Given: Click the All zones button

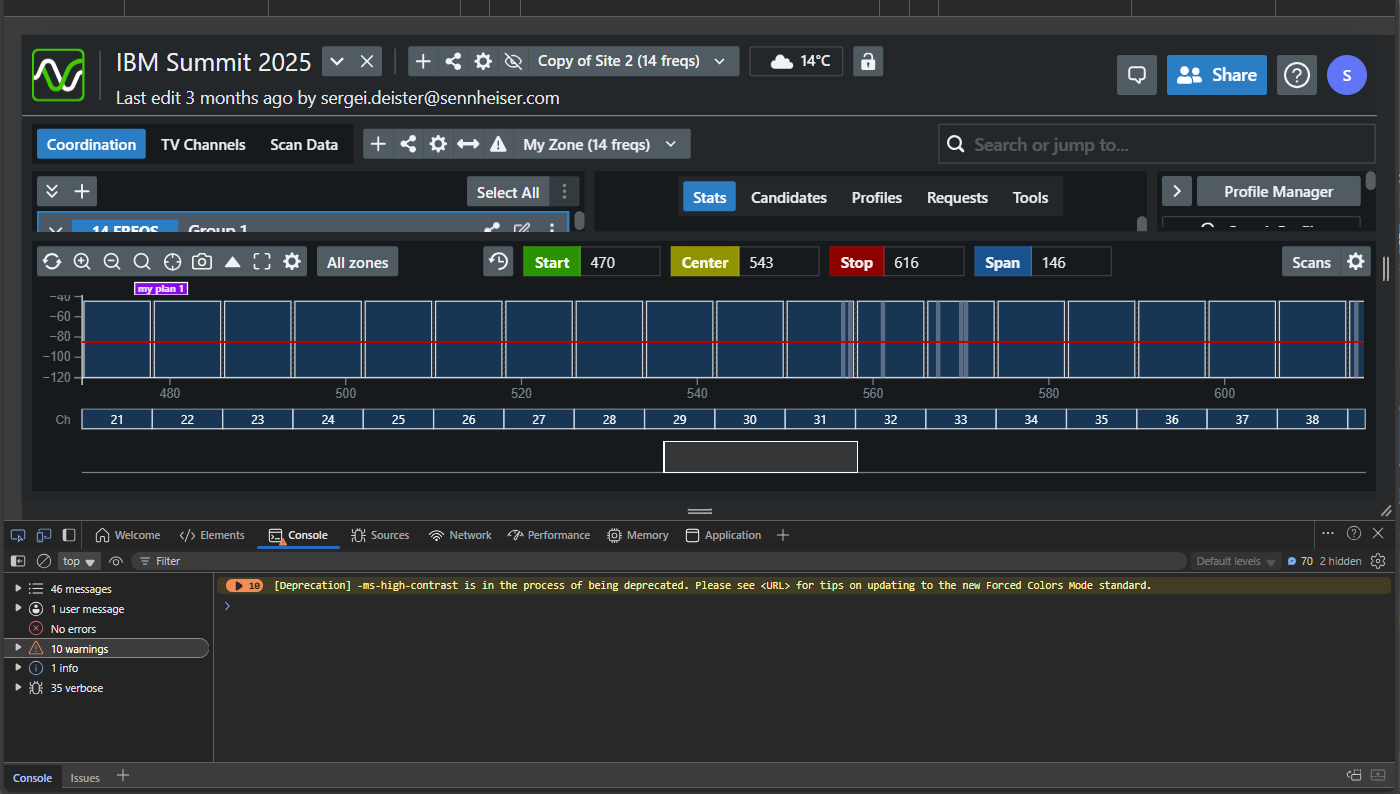Looking at the screenshot, I should point(358,262).
